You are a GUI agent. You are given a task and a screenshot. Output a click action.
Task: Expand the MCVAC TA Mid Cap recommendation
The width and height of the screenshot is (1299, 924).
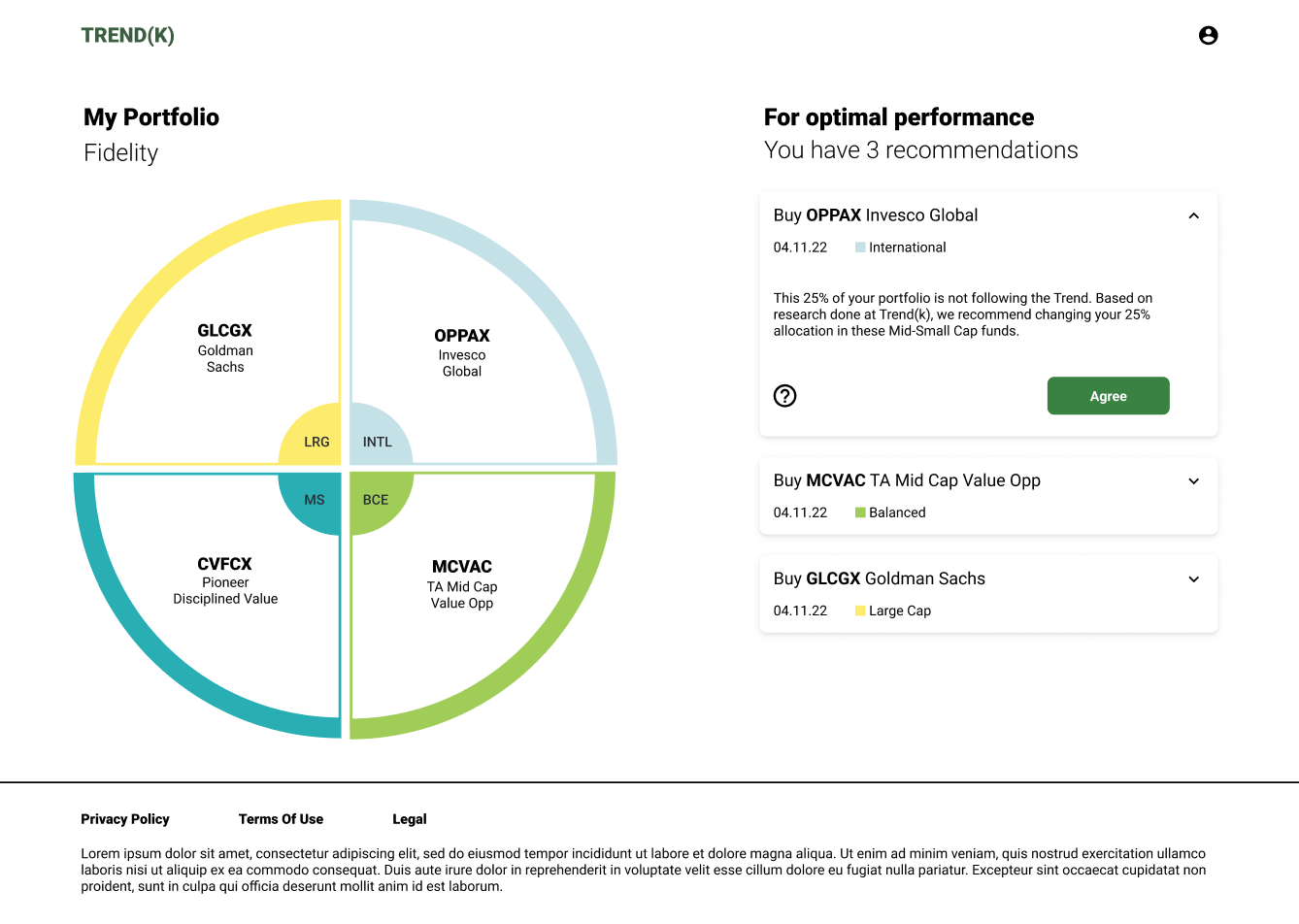tap(1193, 481)
